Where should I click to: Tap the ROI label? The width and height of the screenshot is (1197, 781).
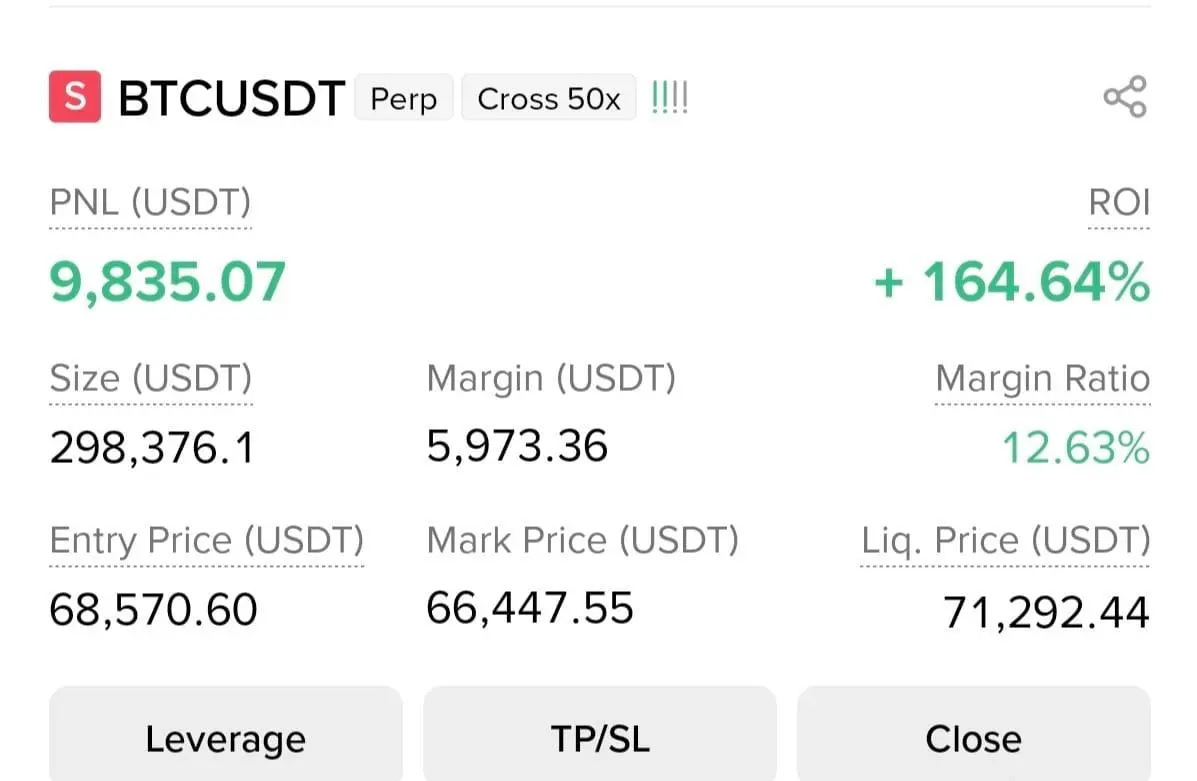point(1118,203)
